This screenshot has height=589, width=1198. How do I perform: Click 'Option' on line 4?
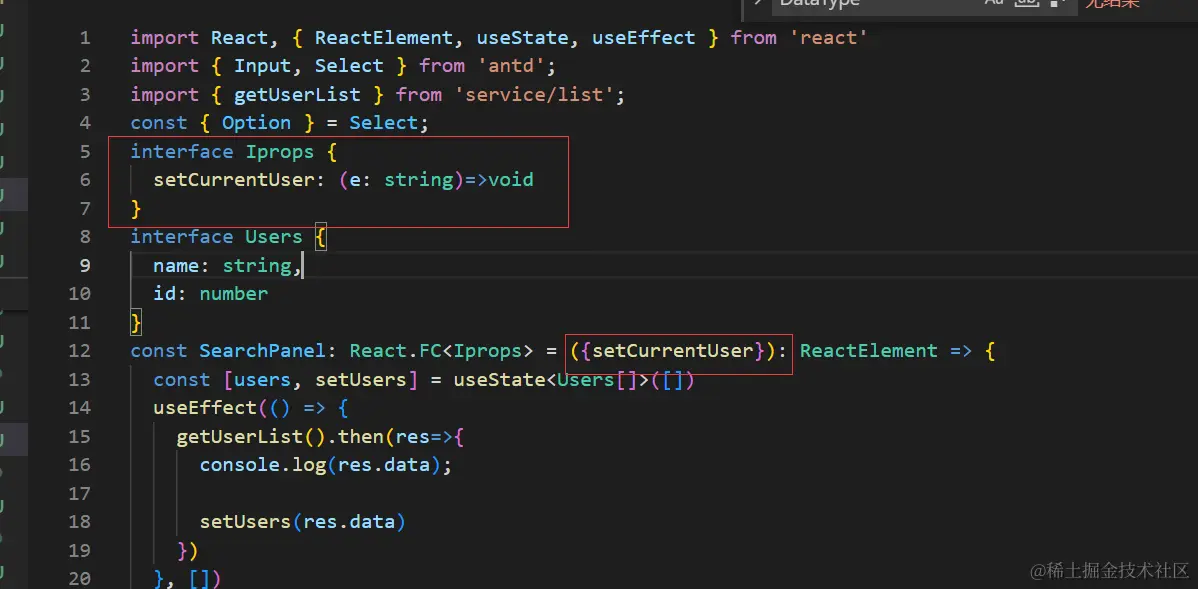257,123
